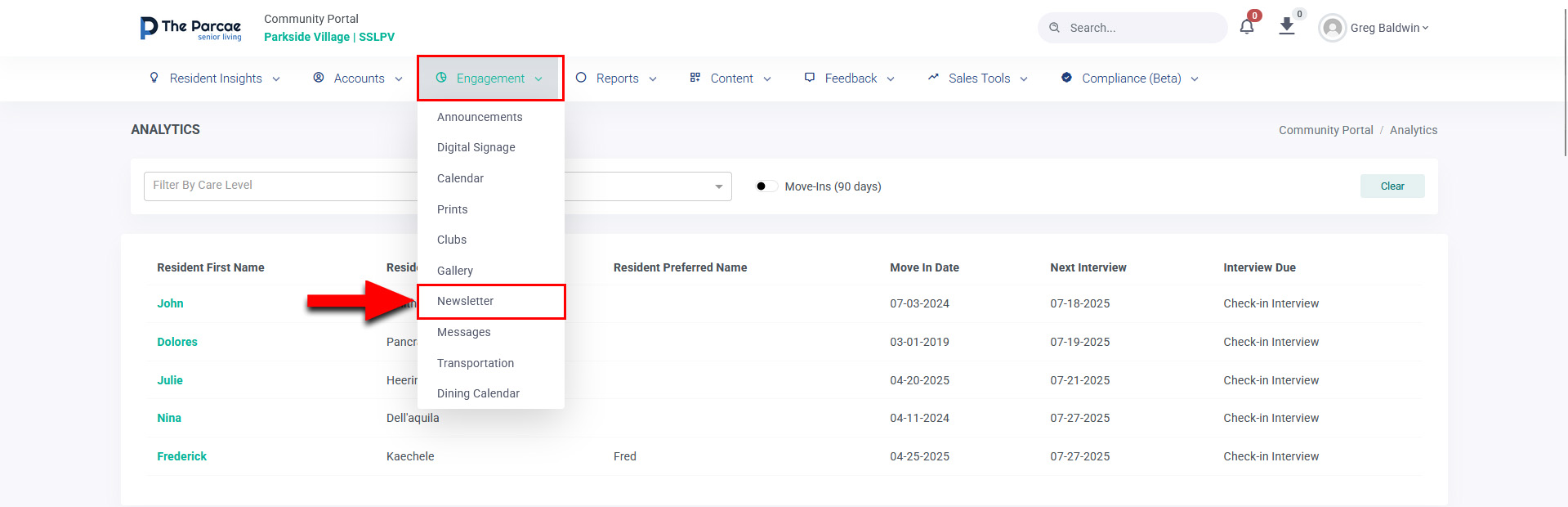Image resolution: width=1568 pixels, height=507 pixels.
Task: Click the downloads arrow icon
Action: [1286, 26]
